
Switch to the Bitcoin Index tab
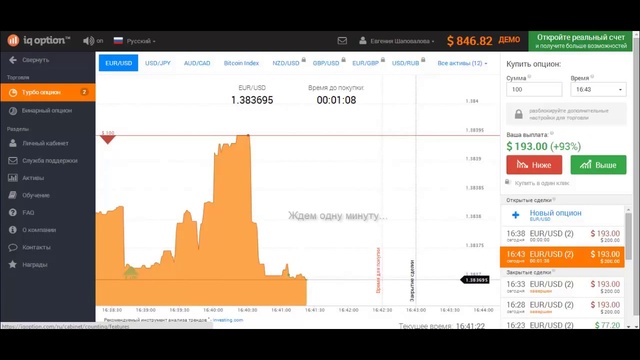click(x=241, y=63)
